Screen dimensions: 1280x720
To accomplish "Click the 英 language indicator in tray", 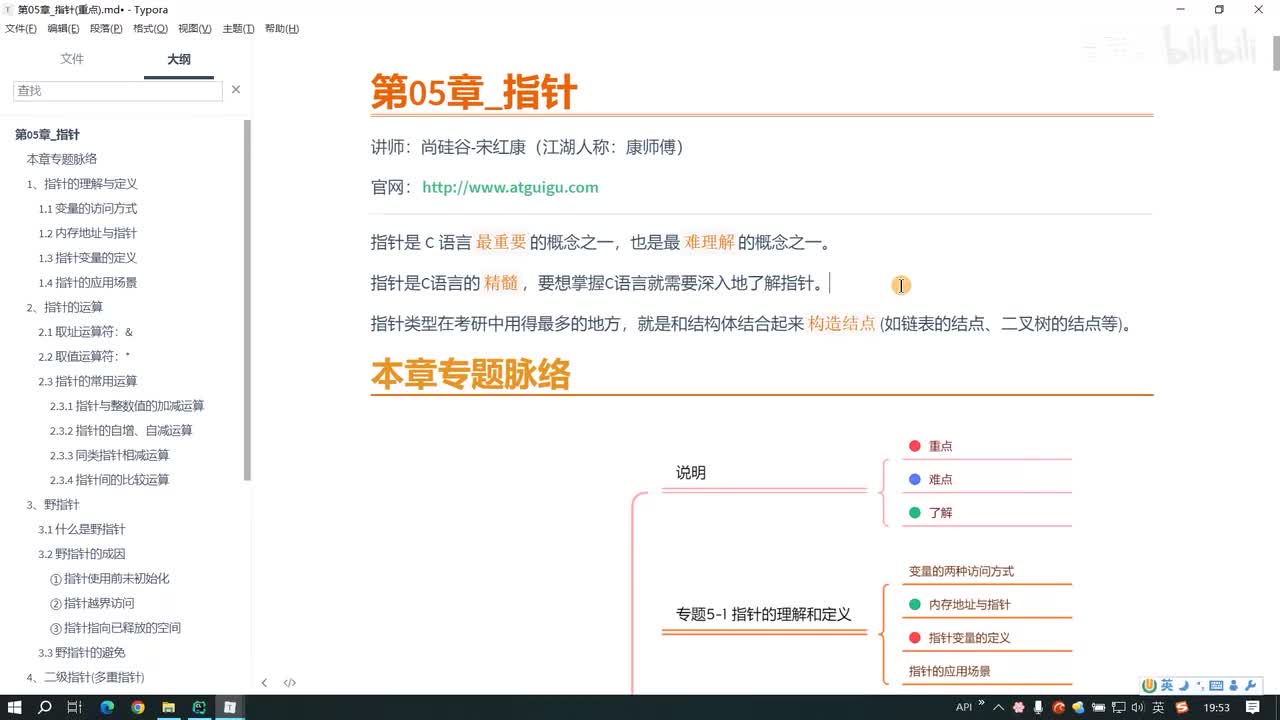I will tap(1159, 707).
